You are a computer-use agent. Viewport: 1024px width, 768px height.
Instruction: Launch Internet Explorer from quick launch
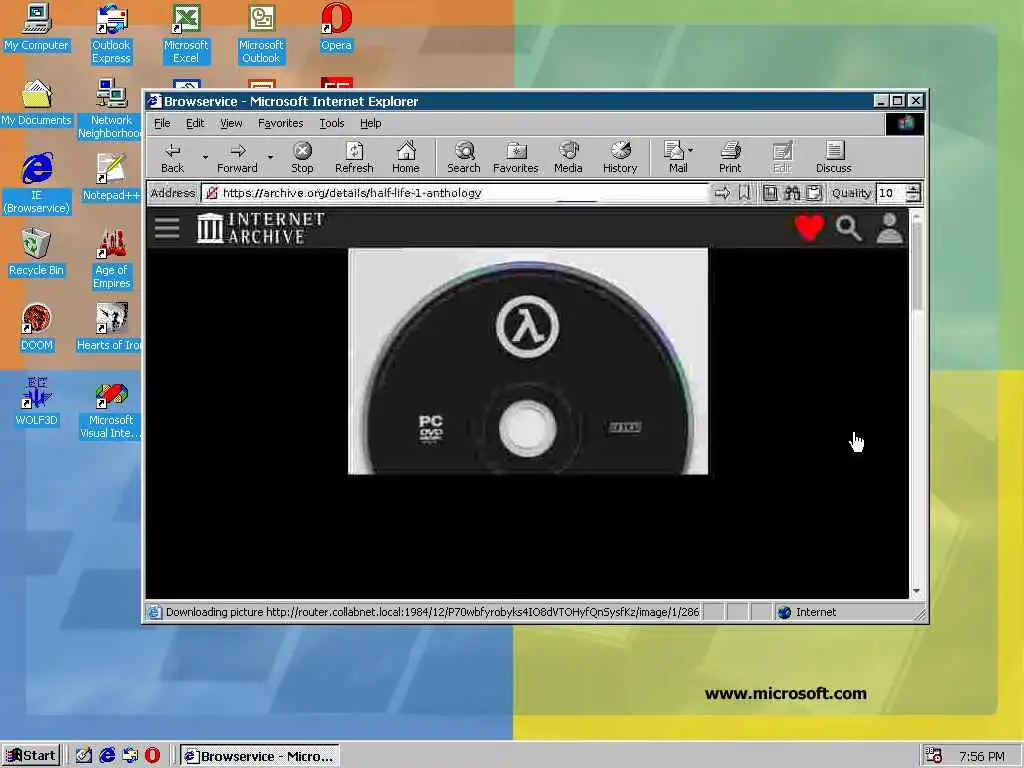(x=107, y=756)
